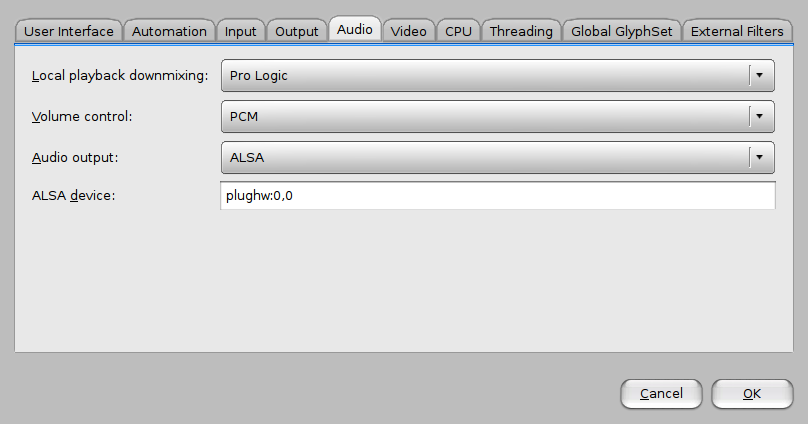Click the ALSA device label

(73, 196)
